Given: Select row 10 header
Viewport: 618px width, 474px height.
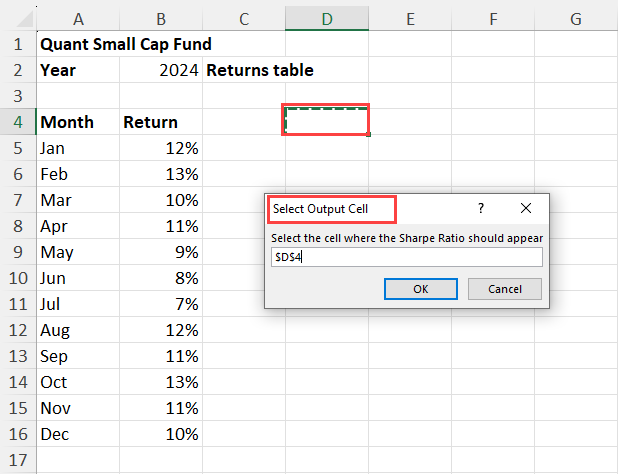Looking at the screenshot, I should (x=18, y=278).
